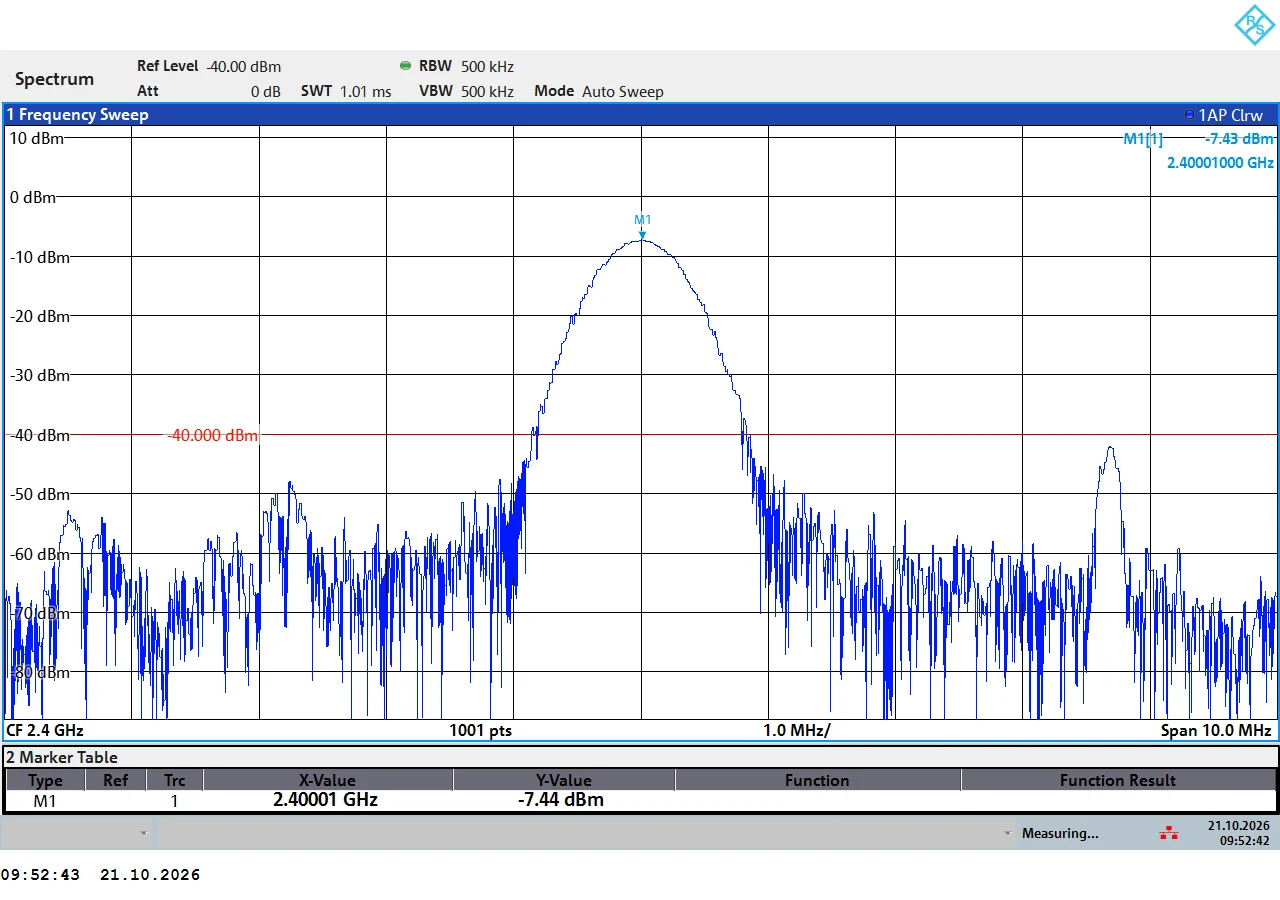1280x900 pixels.
Task: Click the X-Value column header
Action: click(327, 780)
